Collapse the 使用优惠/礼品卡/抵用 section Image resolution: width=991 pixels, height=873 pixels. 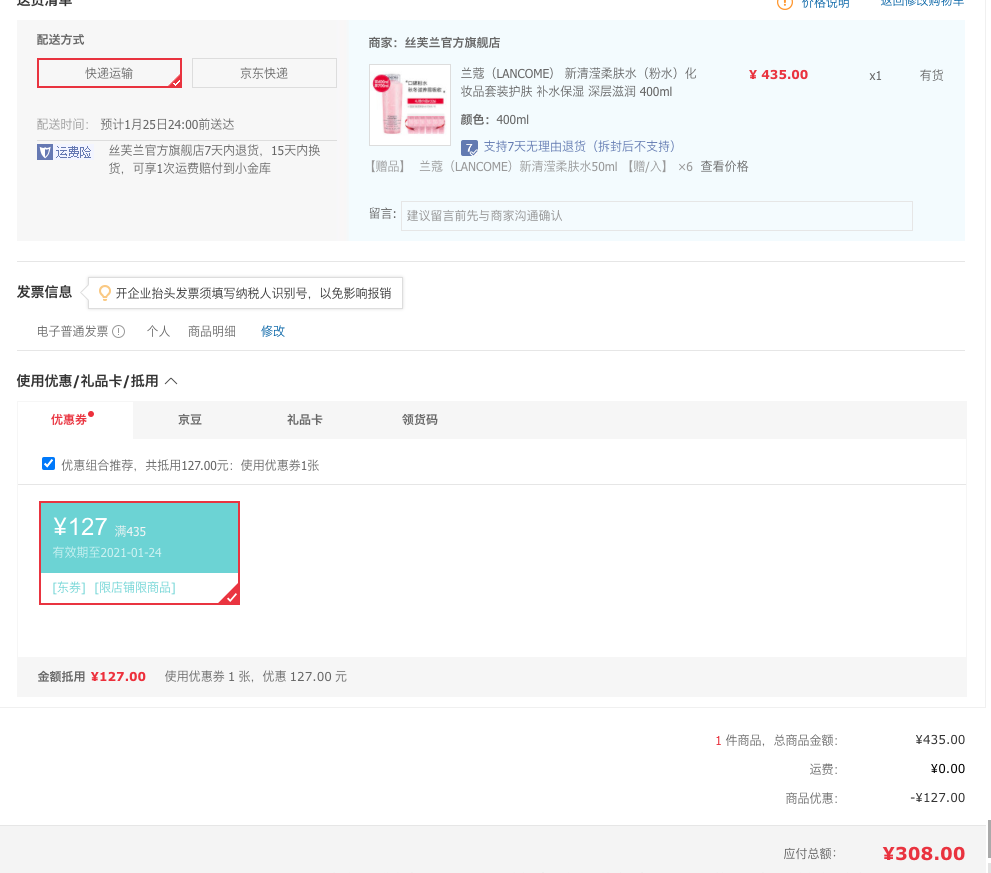(171, 381)
